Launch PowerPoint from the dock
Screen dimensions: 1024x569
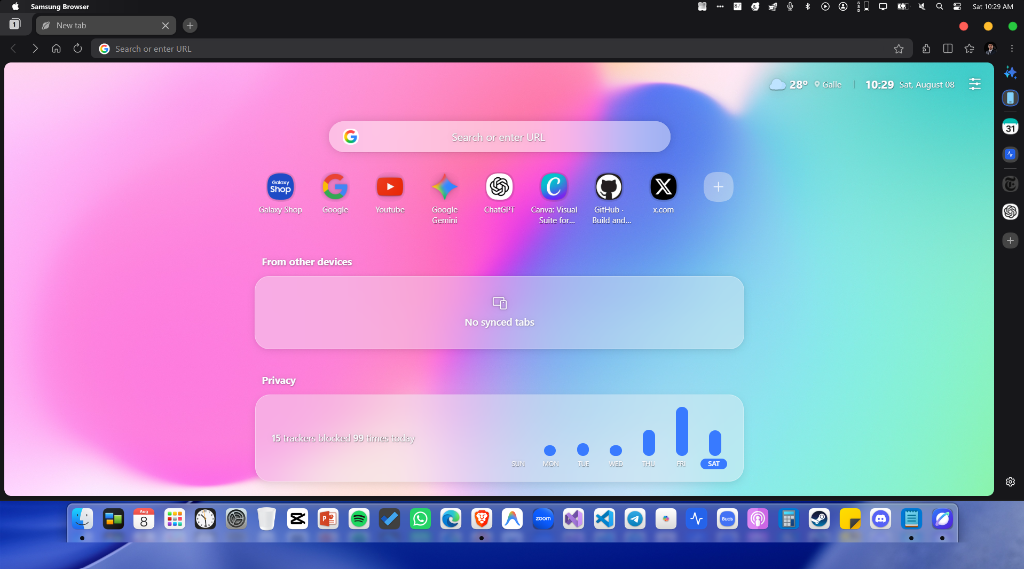click(328, 519)
